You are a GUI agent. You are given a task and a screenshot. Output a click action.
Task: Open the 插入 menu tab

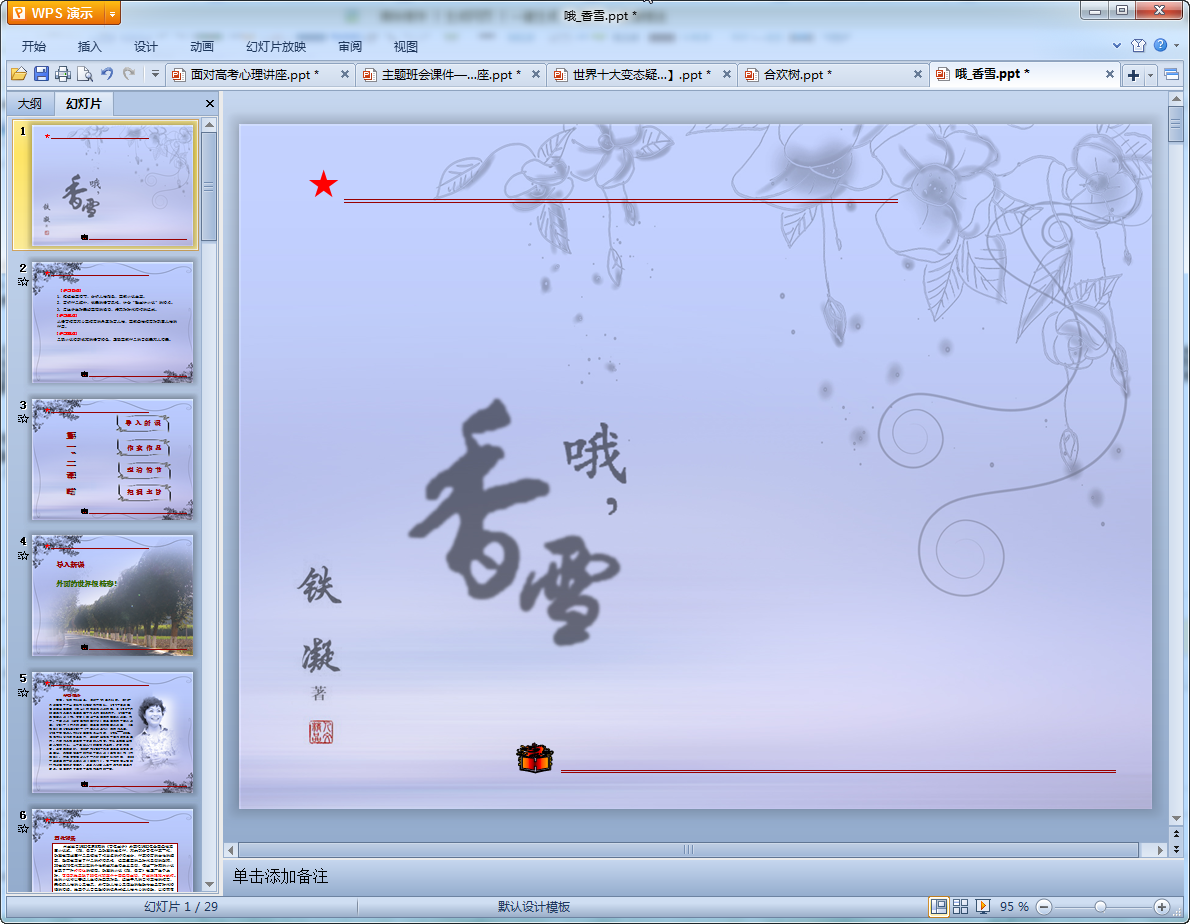click(x=90, y=46)
